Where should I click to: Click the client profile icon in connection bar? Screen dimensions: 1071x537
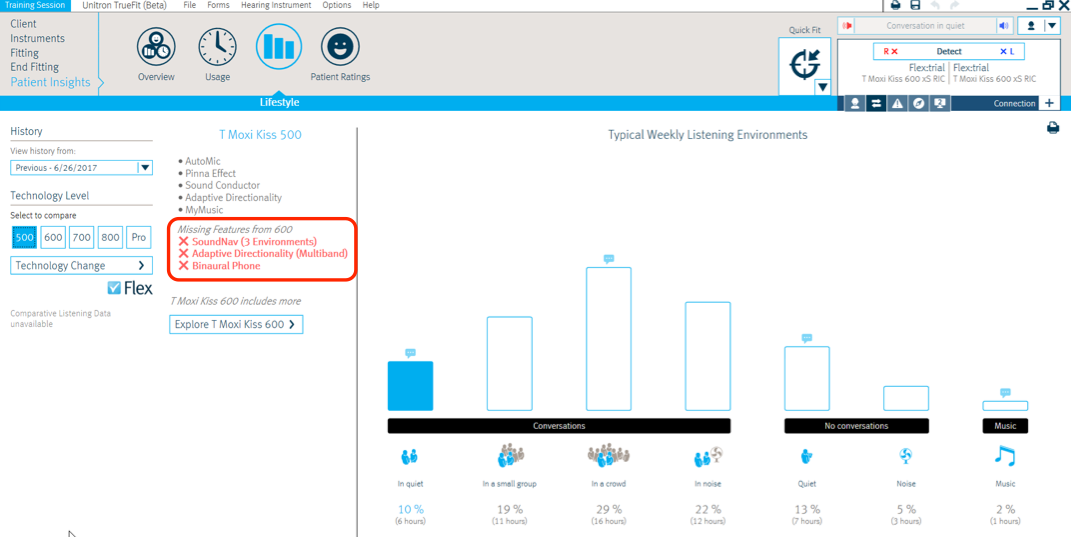tap(854, 103)
